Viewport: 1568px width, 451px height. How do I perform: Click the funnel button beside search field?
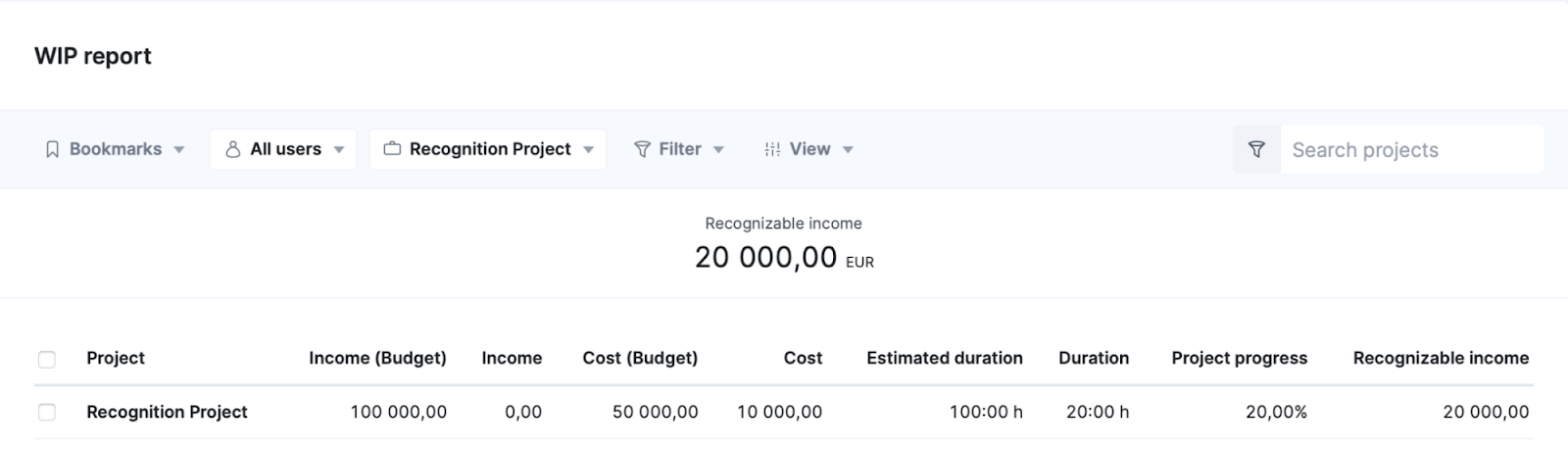(x=1256, y=150)
